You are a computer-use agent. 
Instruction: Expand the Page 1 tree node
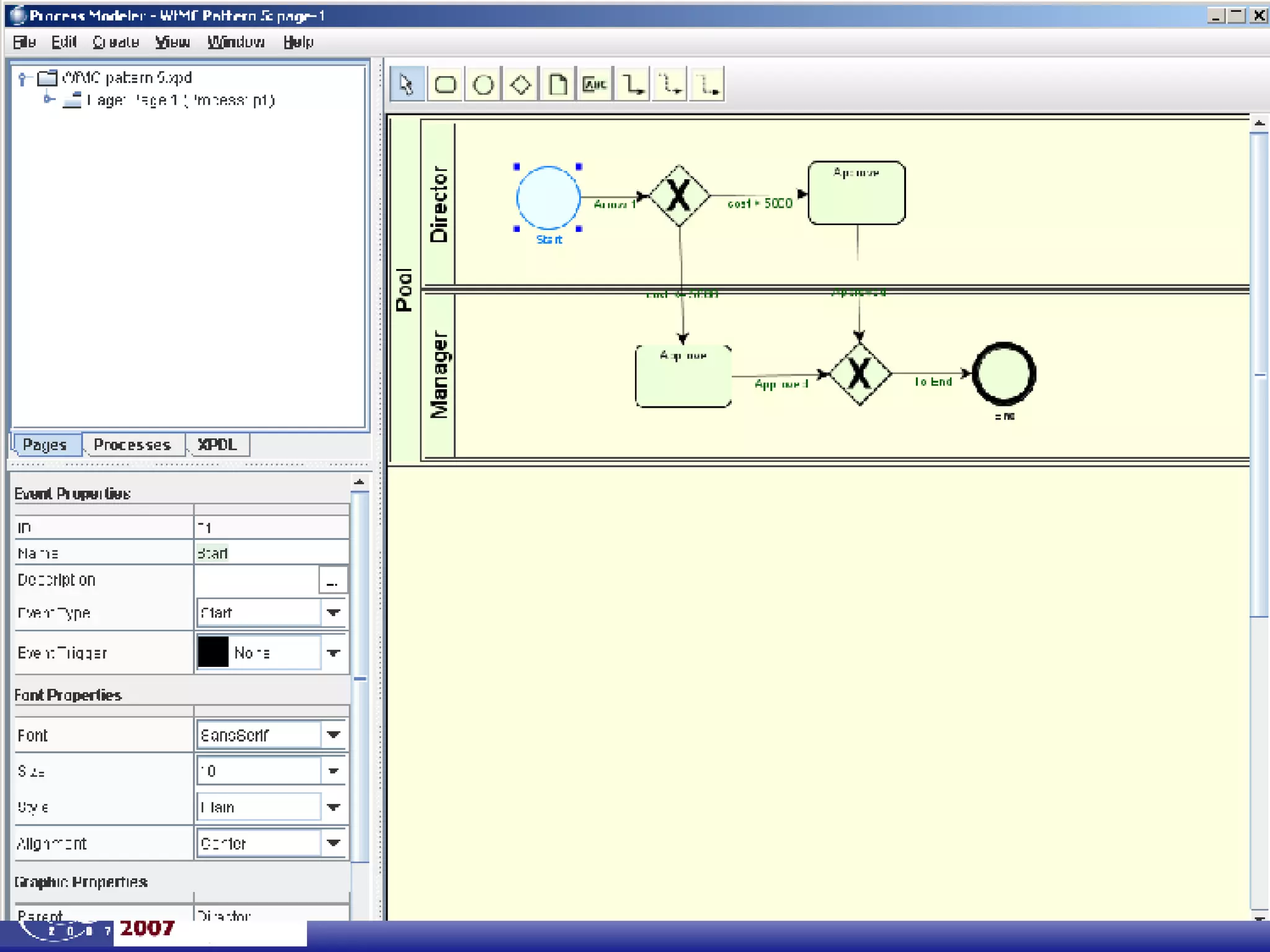point(48,99)
